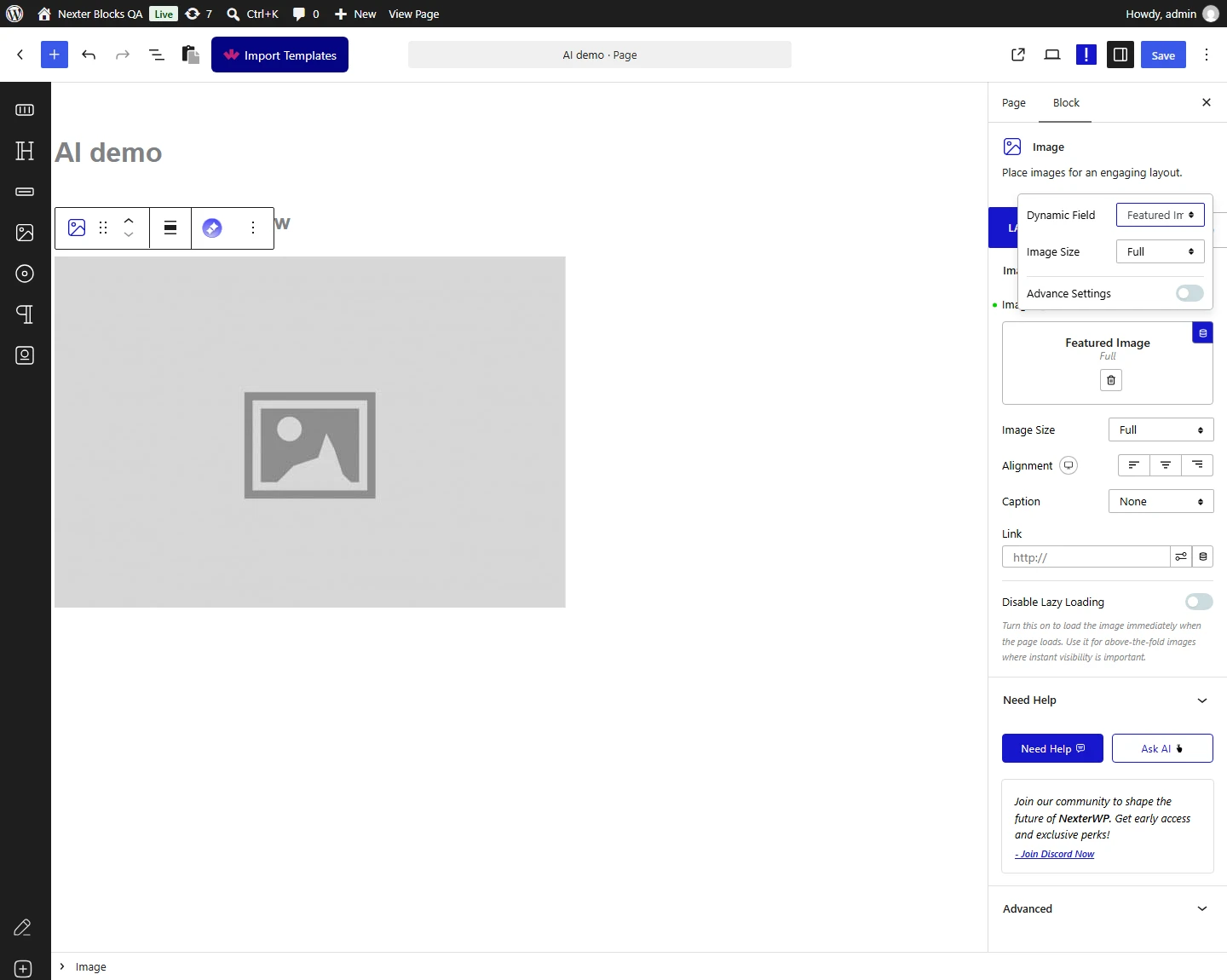This screenshot has height=980, width=1227.
Task: Click View Page in admin bar
Action: (414, 14)
